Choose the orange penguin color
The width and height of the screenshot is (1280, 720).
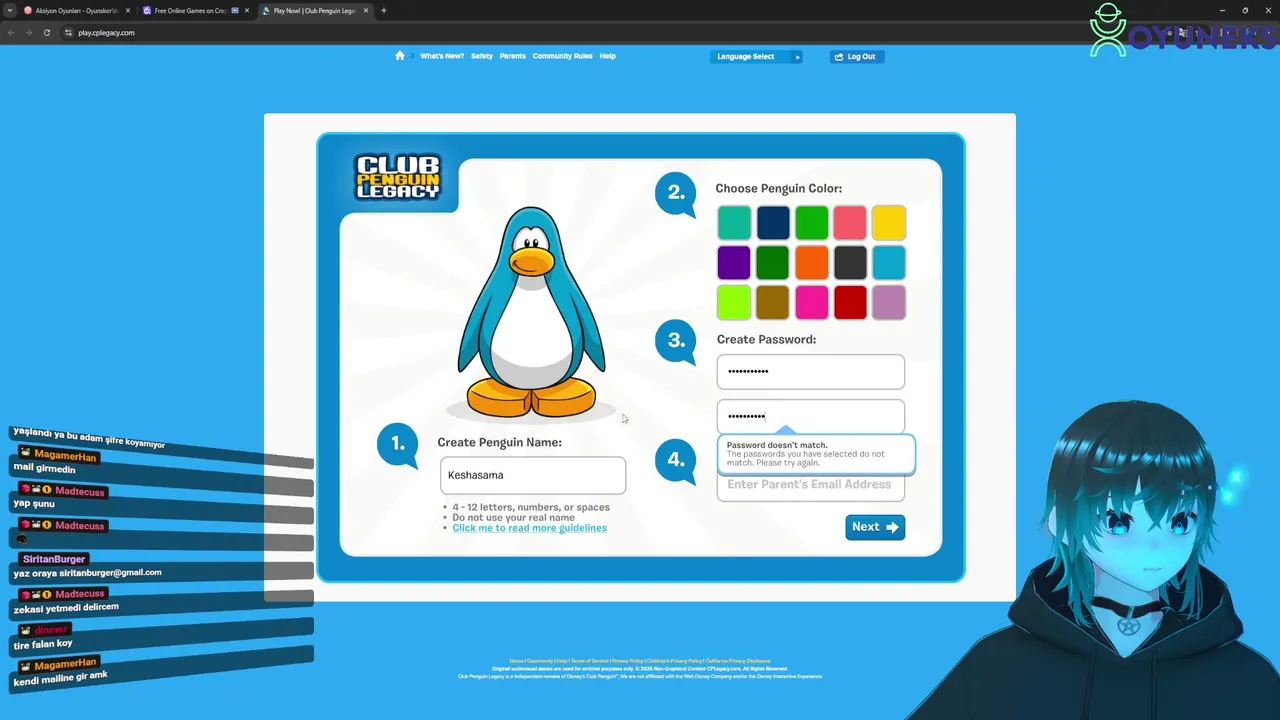[812, 263]
